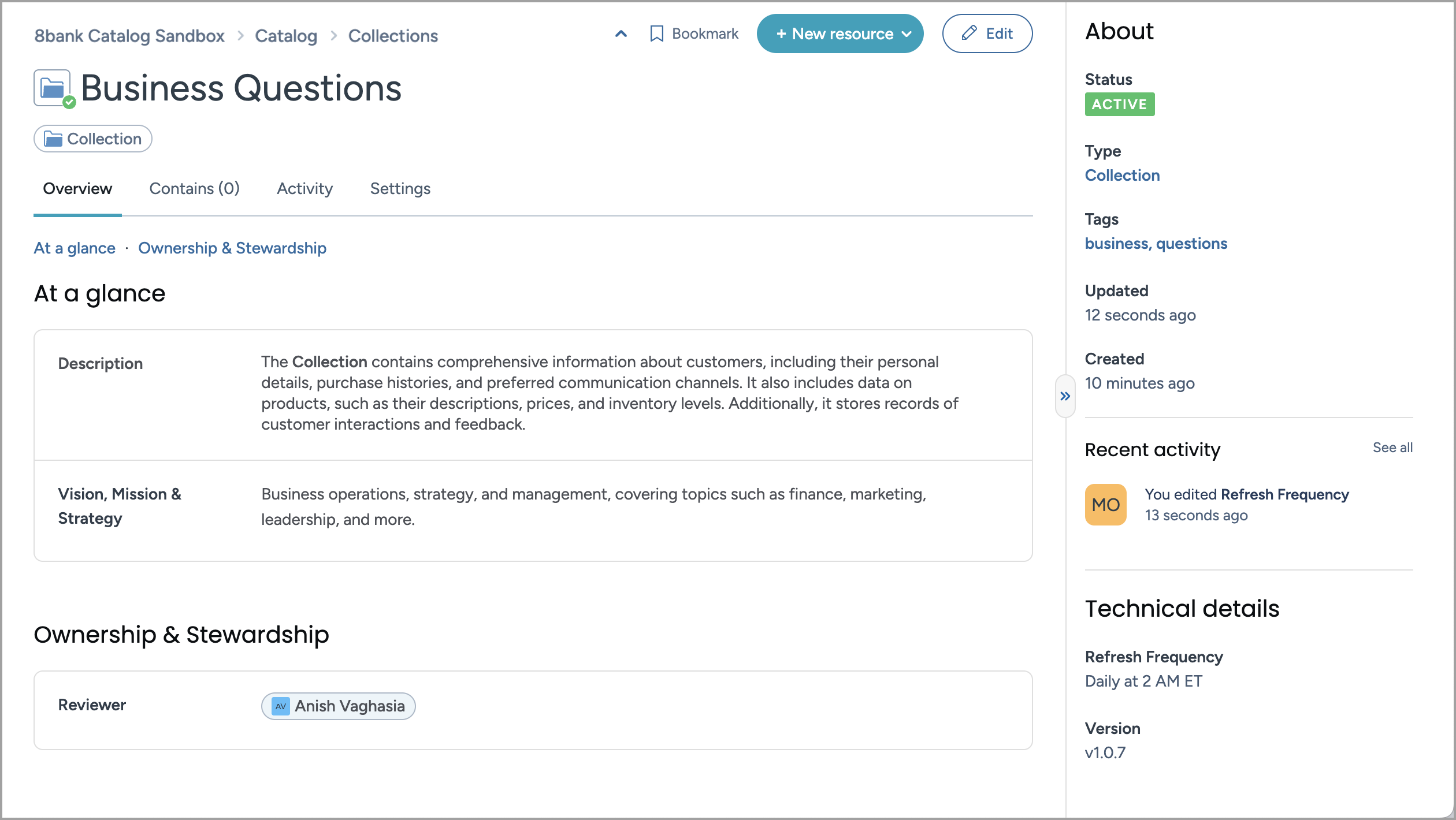Image resolution: width=1456 pixels, height=820 pixels.
Task: Click the green checkmark on the folder icon
Action: click(x=68, y=102)
